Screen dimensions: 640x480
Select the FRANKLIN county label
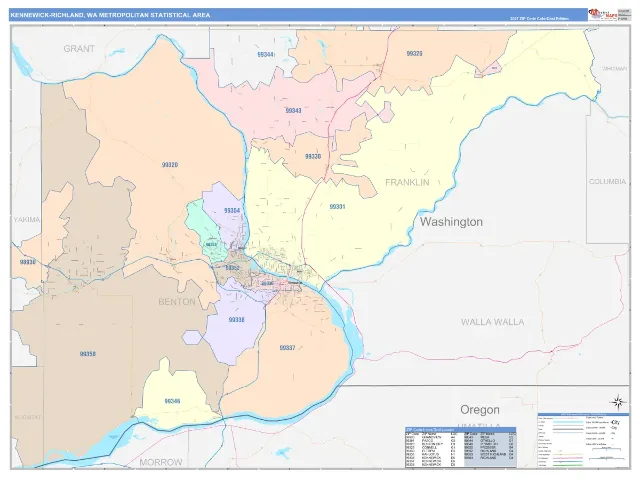[x=407, y=182]
